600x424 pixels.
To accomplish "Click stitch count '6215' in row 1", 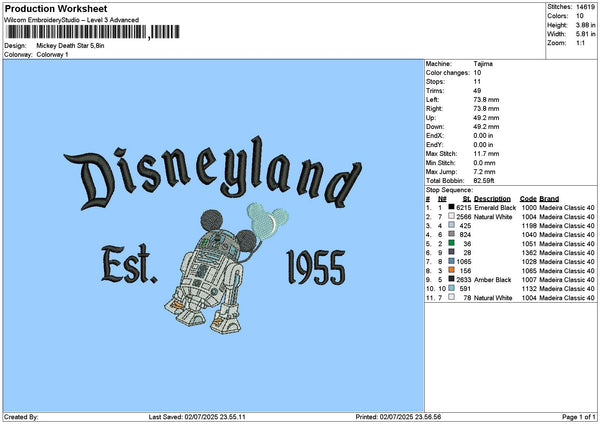I will (x=463, y=208).
